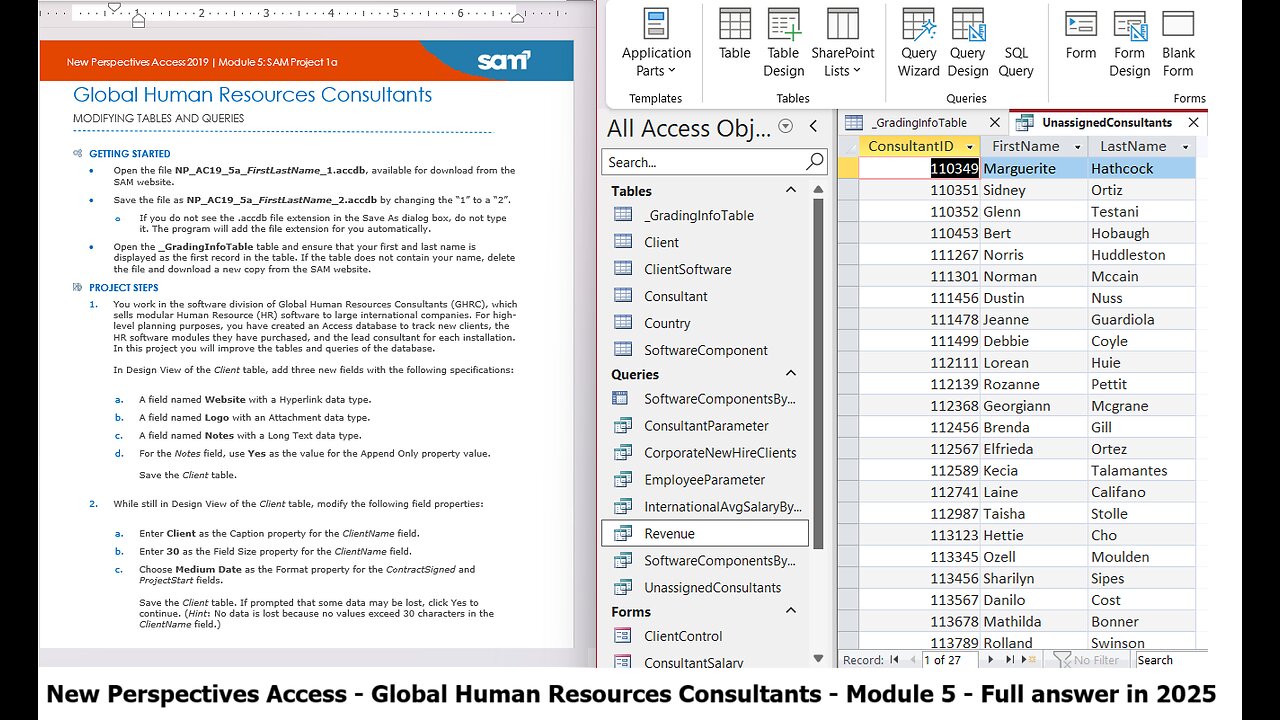Click the current record number box
This screenshot has width=1280, height=720.
click(x=951, y=660)
